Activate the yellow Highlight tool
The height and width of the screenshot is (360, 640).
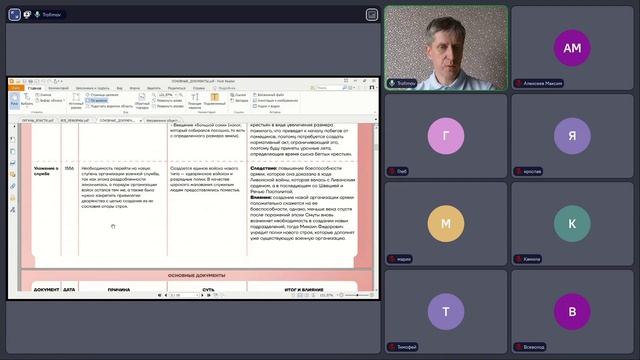tap(215, 99)
